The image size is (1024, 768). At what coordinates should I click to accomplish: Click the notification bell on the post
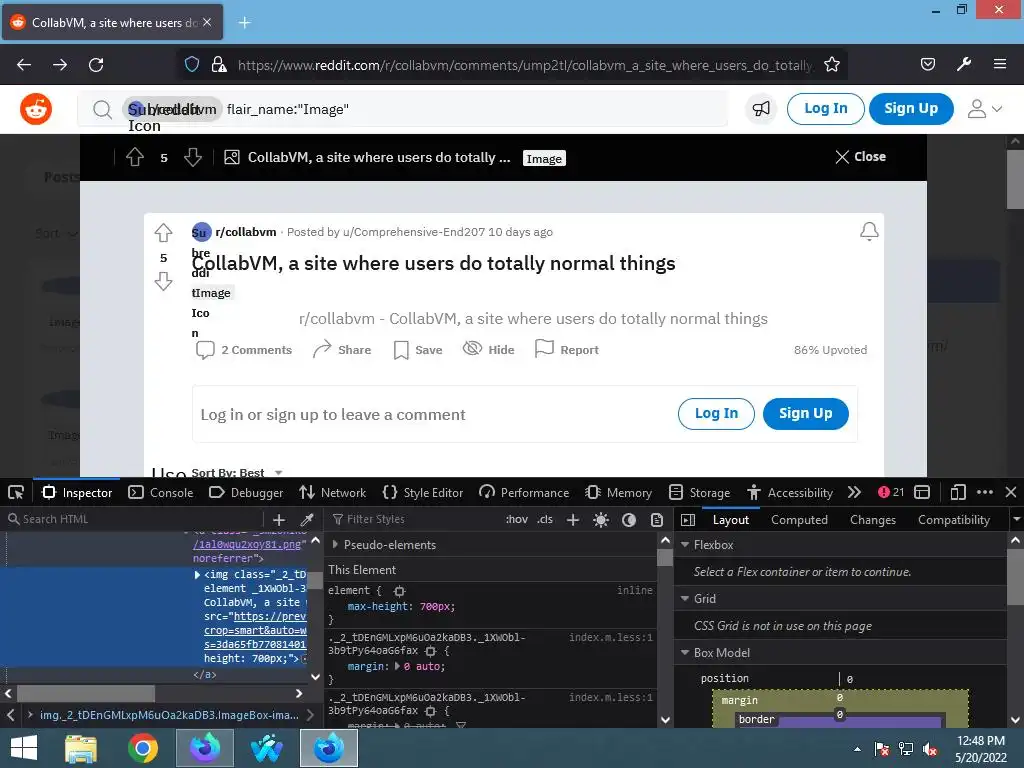[x=869, y=231]
